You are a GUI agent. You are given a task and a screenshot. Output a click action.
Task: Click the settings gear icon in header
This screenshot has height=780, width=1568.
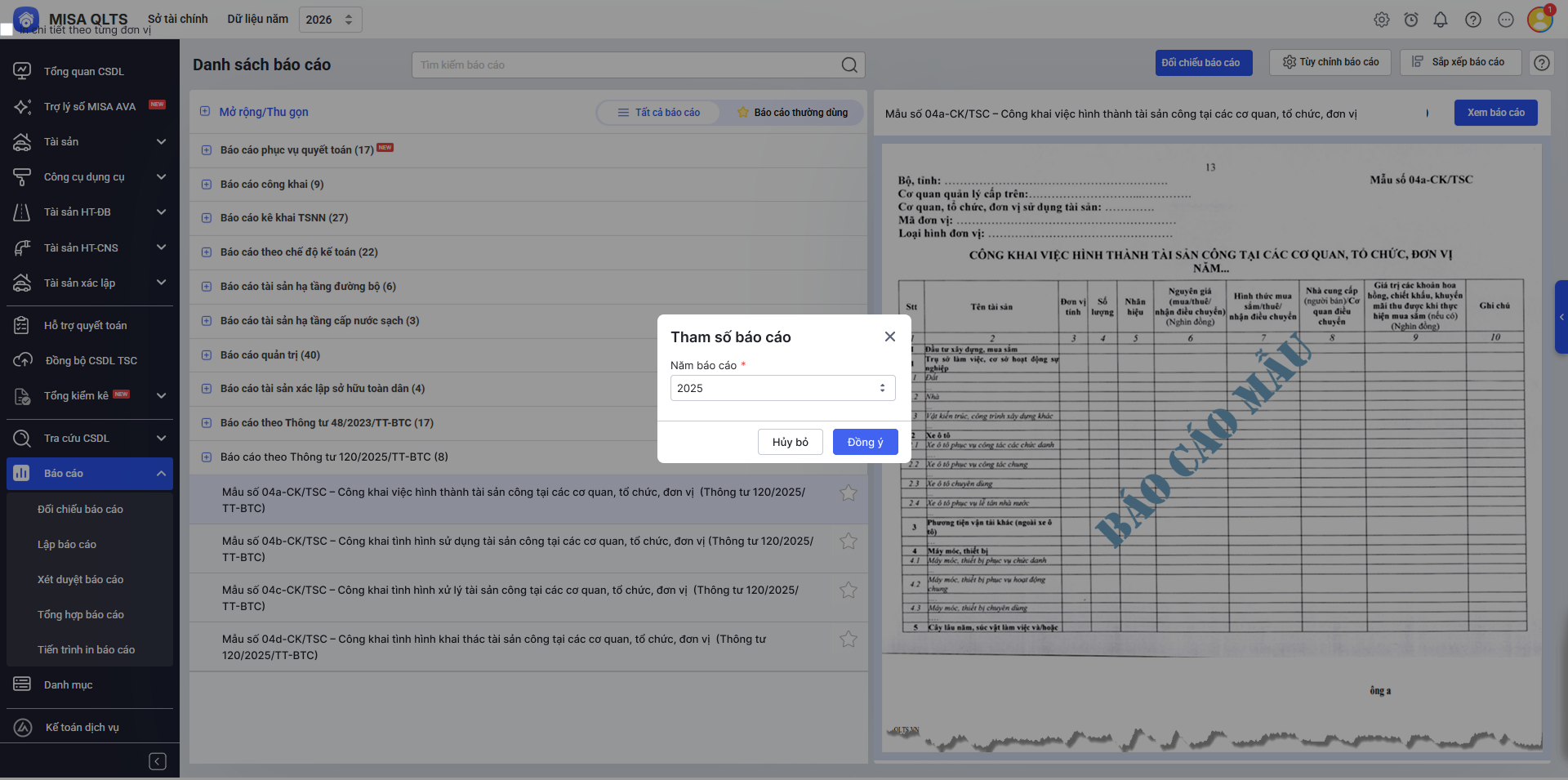click(x=1381, y=20)
